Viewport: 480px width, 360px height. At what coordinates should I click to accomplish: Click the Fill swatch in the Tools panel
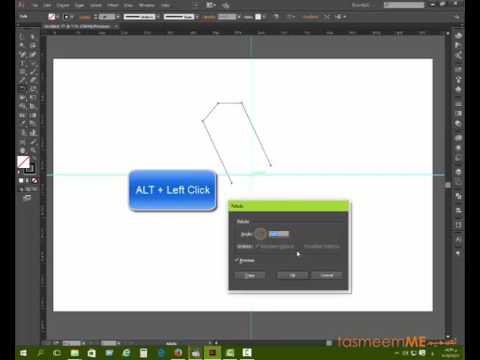23,162
